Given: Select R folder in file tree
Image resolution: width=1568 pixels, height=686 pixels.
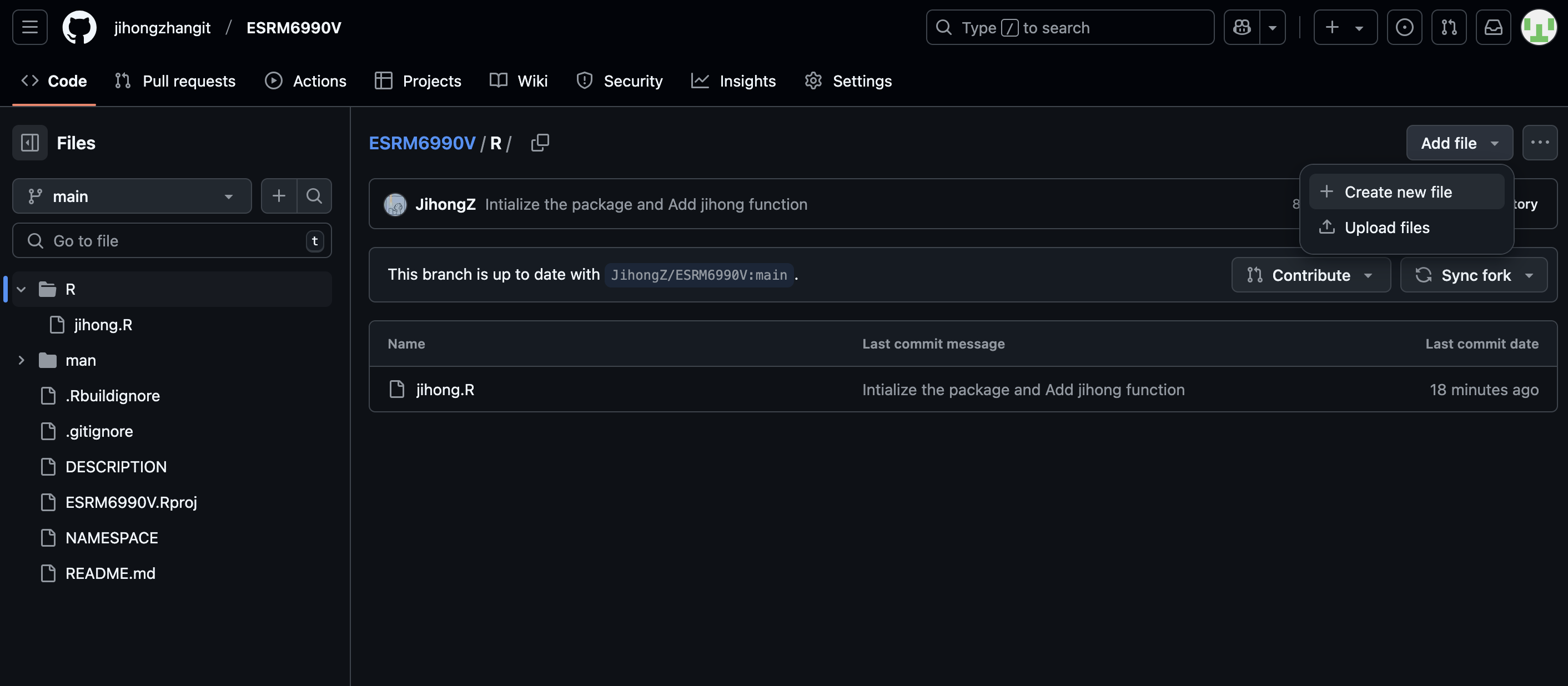Looking at the screenshot, I should (x=172, y=289).
